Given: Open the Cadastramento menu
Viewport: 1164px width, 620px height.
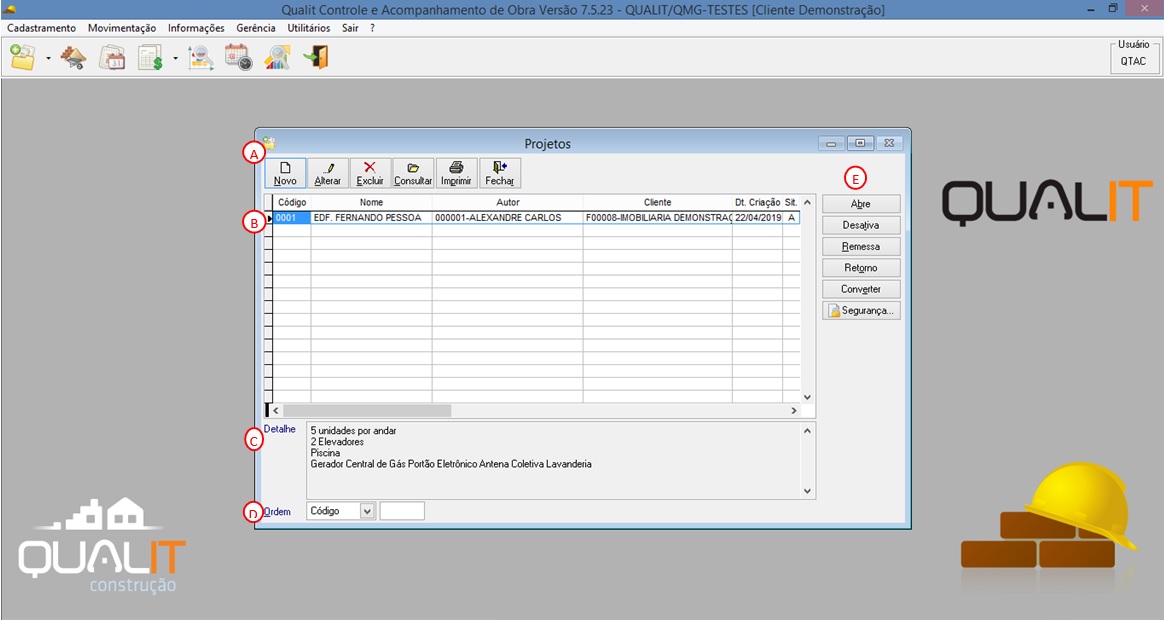Looking at the screenshot, I should coord(42,27).
